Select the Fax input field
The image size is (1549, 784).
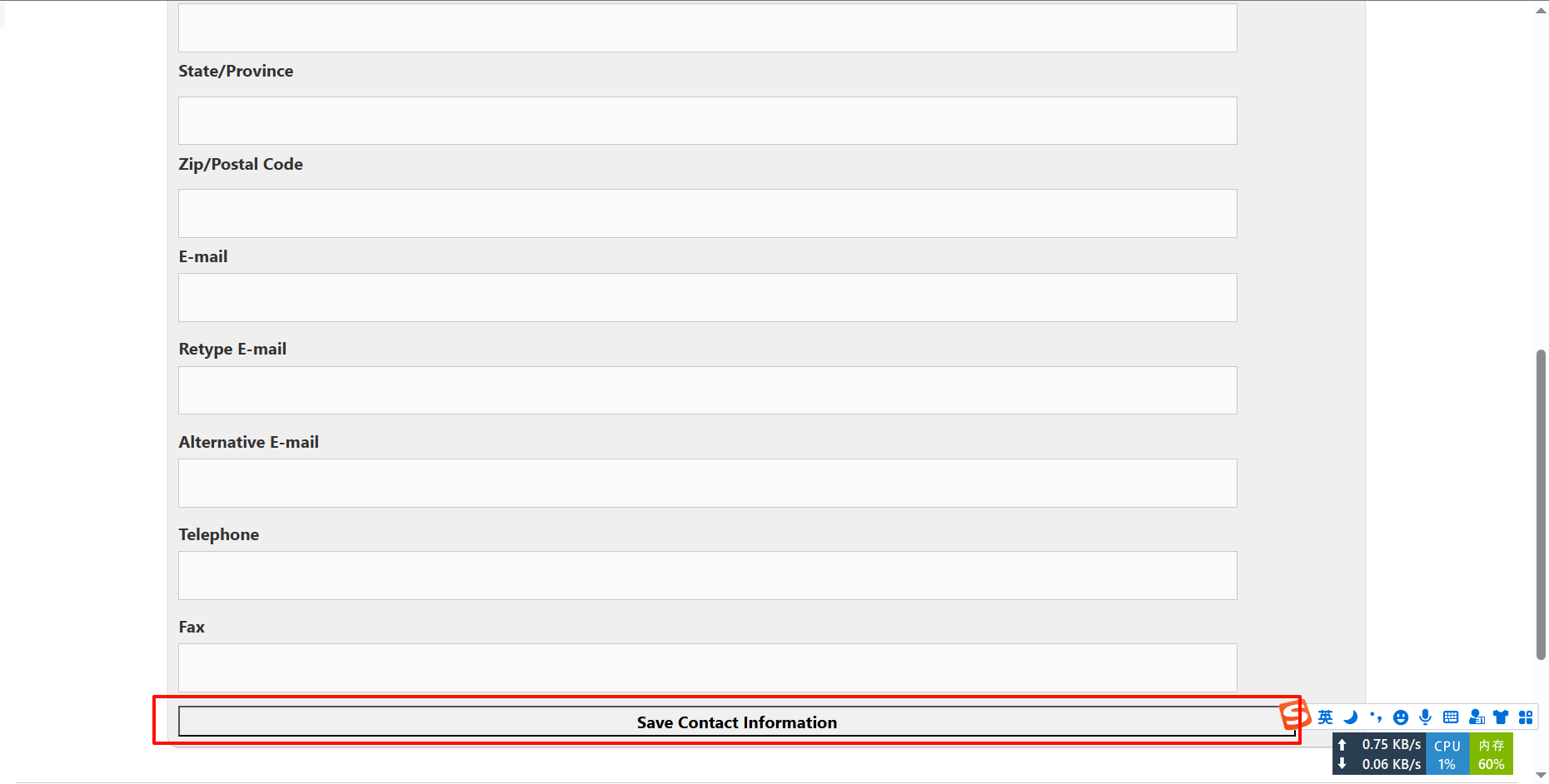pos(708,667)
